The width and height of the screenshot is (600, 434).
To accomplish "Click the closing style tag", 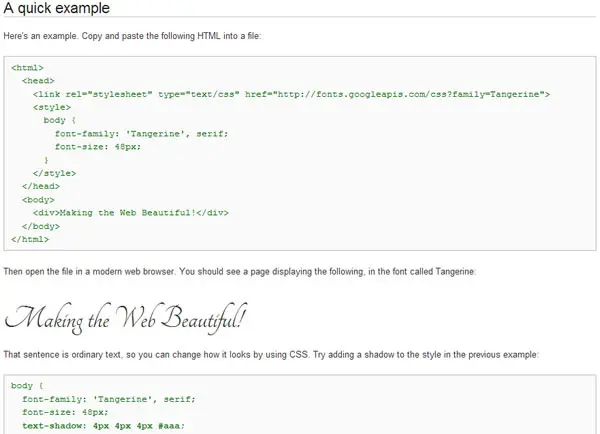I will coord(54,173).
